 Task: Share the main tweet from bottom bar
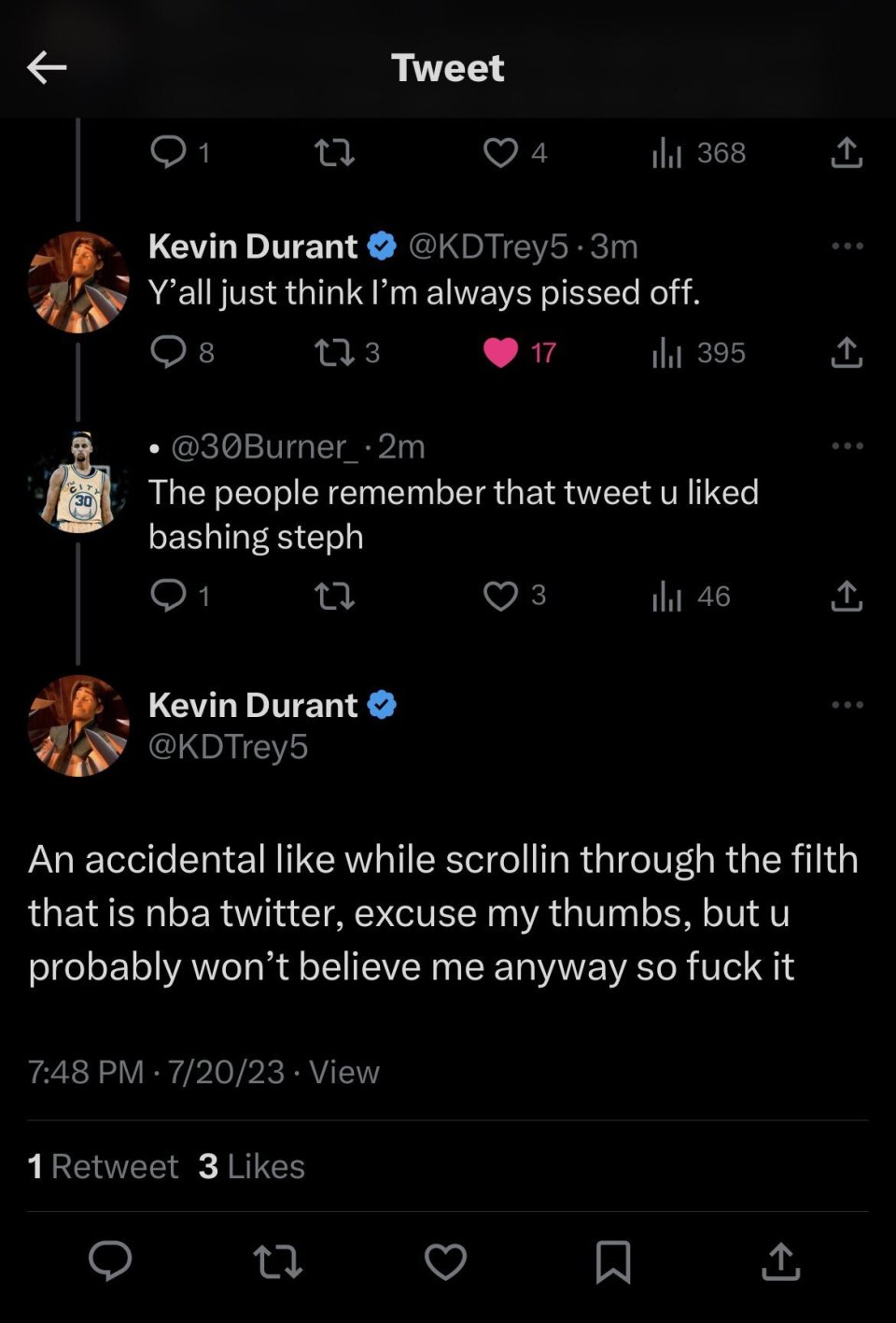[x=780, y=1260]
